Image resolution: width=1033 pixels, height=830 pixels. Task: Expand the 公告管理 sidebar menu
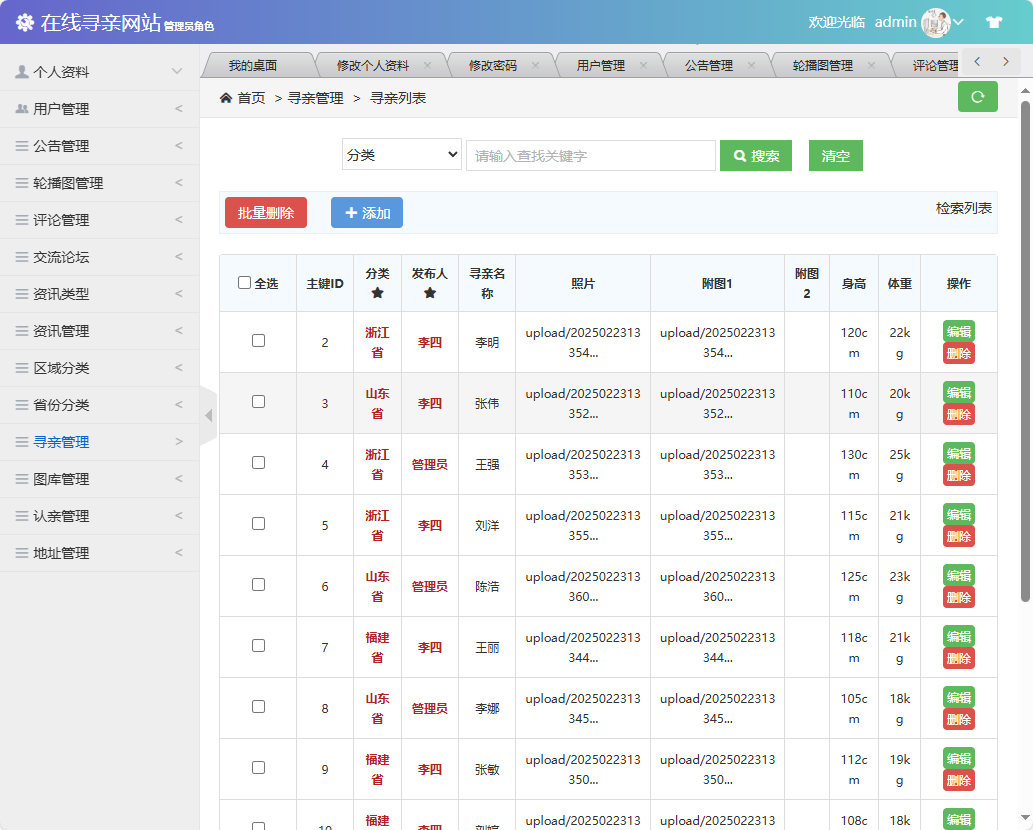60,145
